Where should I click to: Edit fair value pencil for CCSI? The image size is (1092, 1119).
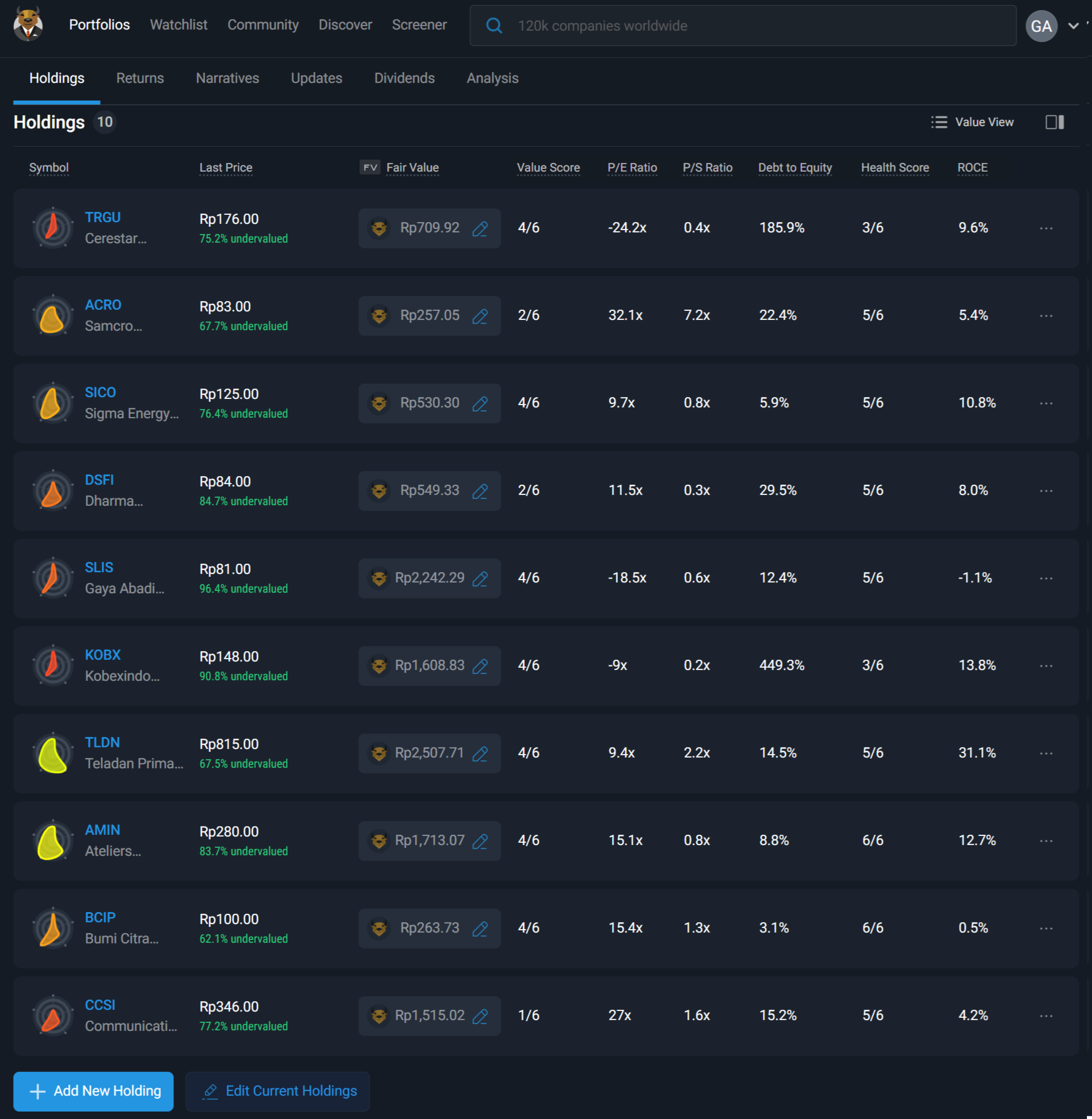click(x=480, y=1016)
